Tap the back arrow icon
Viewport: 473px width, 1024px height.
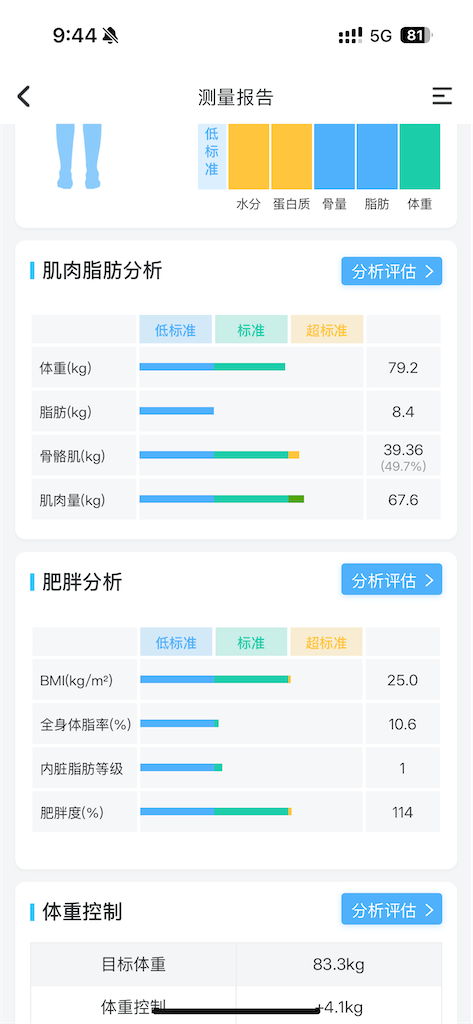24,97
